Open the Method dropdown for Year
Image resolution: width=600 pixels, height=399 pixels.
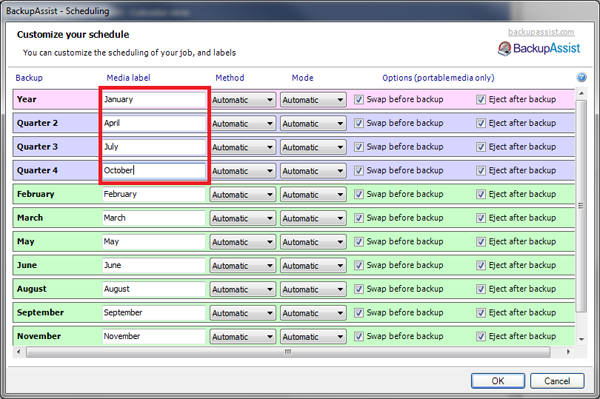coord(243,100)
